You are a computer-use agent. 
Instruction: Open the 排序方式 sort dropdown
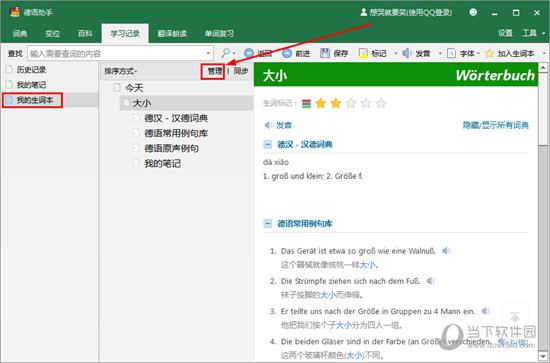pos(120,71)
